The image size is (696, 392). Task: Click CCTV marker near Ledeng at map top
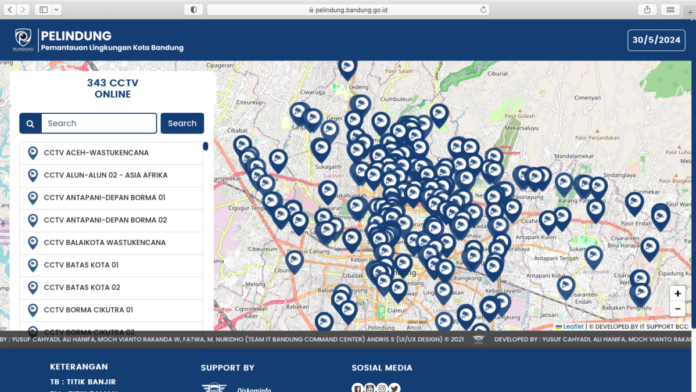click(348, 68)
